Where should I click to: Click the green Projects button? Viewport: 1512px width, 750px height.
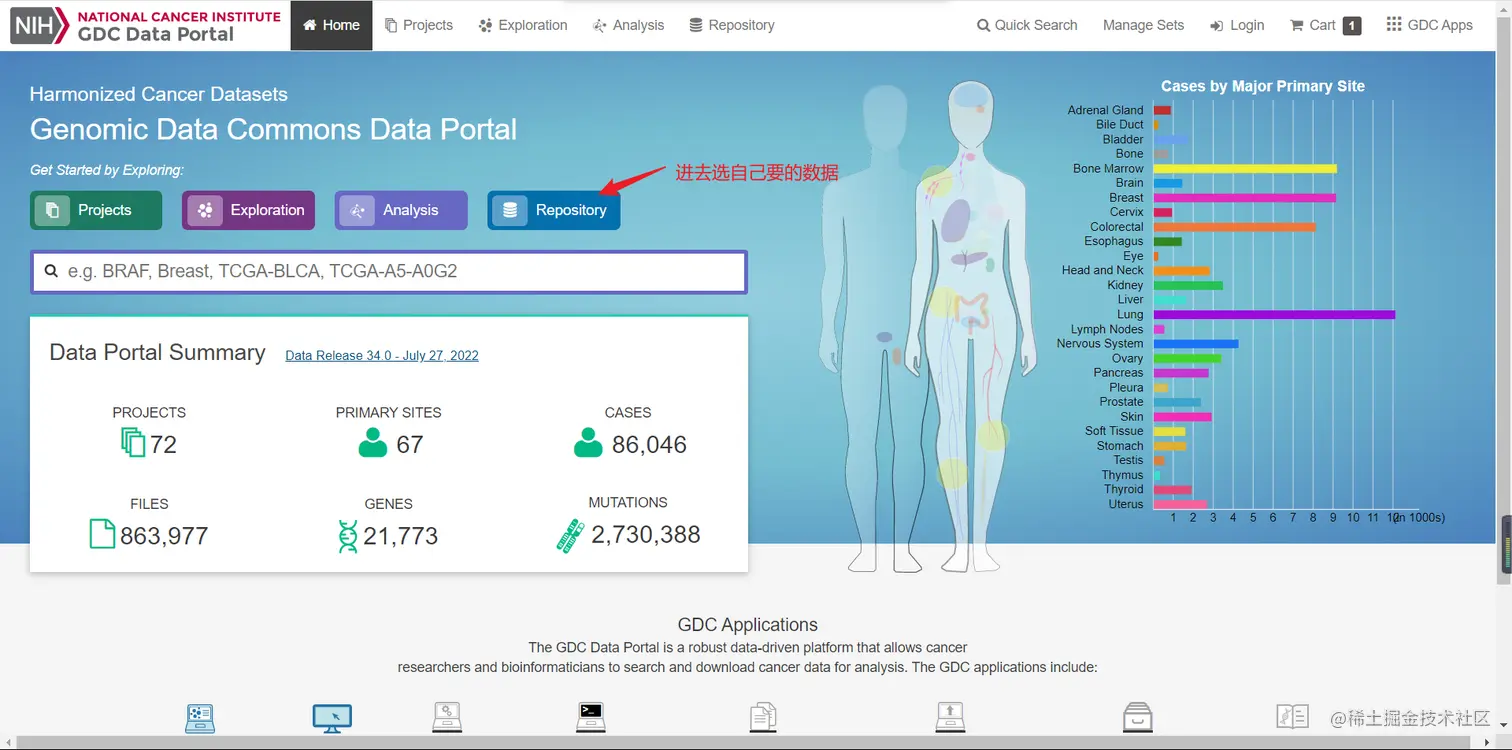tap(95, 210)
